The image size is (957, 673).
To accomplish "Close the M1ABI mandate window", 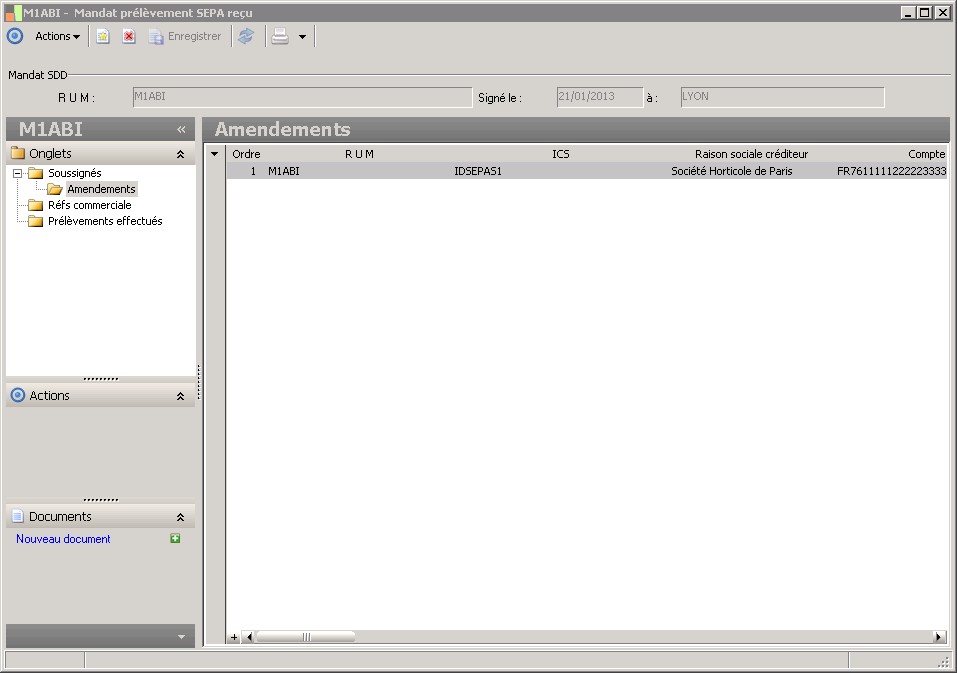I will pyautogui.click(x=942, y=12).
